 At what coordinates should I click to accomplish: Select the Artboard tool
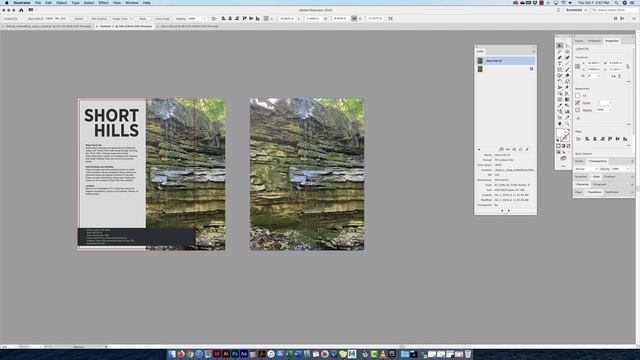tap(560, 118)
